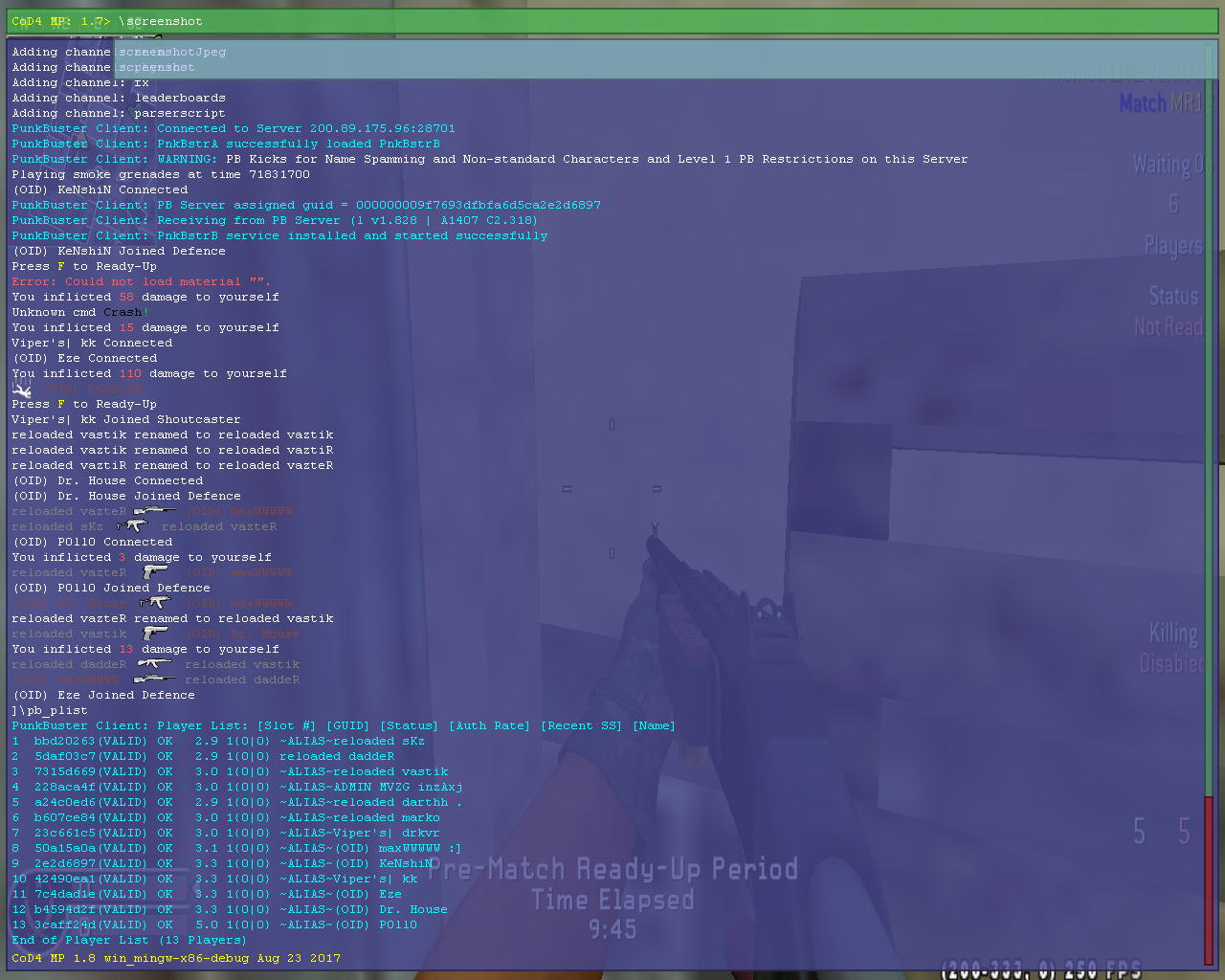The image size is (1225, 980).
Task: Click the '(OID) KeNshiN Joined Defence' line
Action: click(x=119, y=251)
